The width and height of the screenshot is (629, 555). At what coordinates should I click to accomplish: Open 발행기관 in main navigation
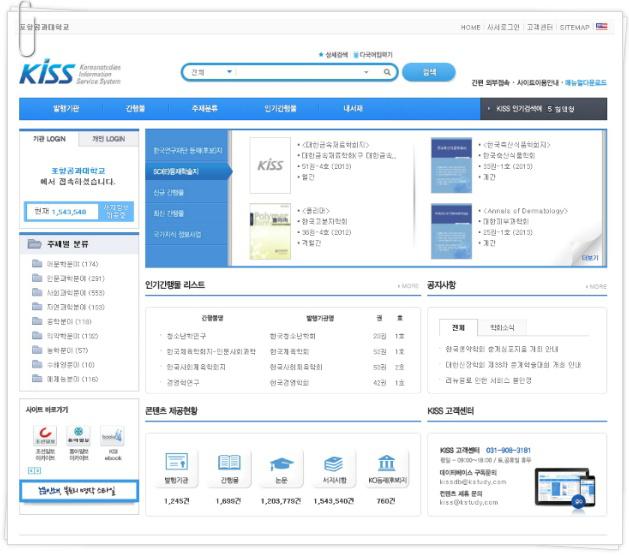pyautogui.click(x=66, y=108)
